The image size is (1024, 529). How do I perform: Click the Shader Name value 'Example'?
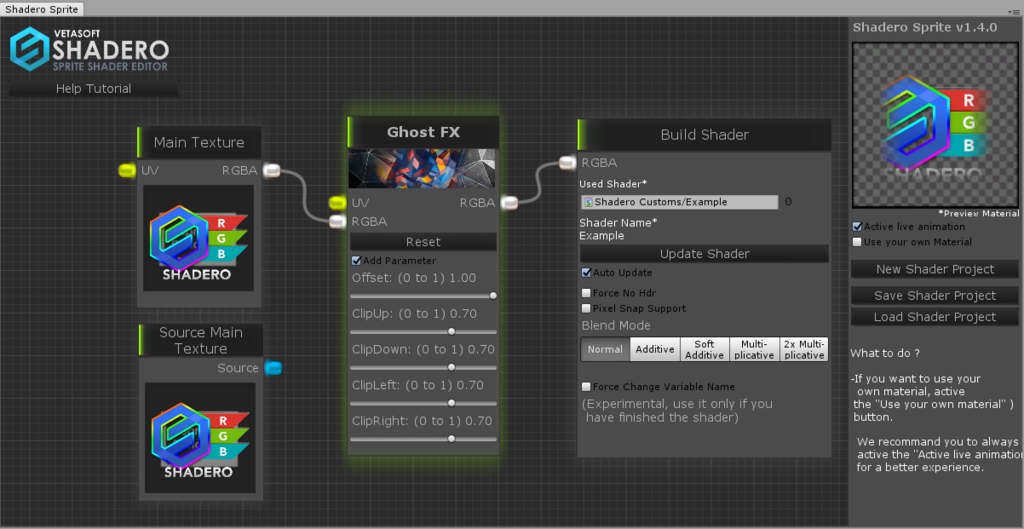pos(601,236)
